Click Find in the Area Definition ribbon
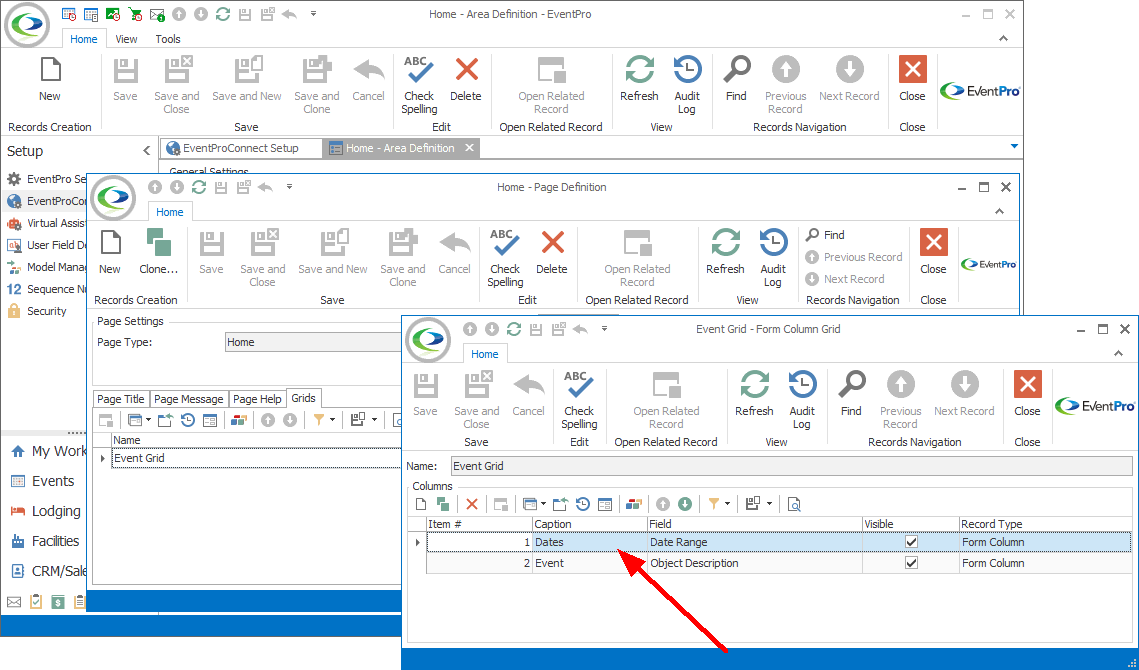 point(736,80)
